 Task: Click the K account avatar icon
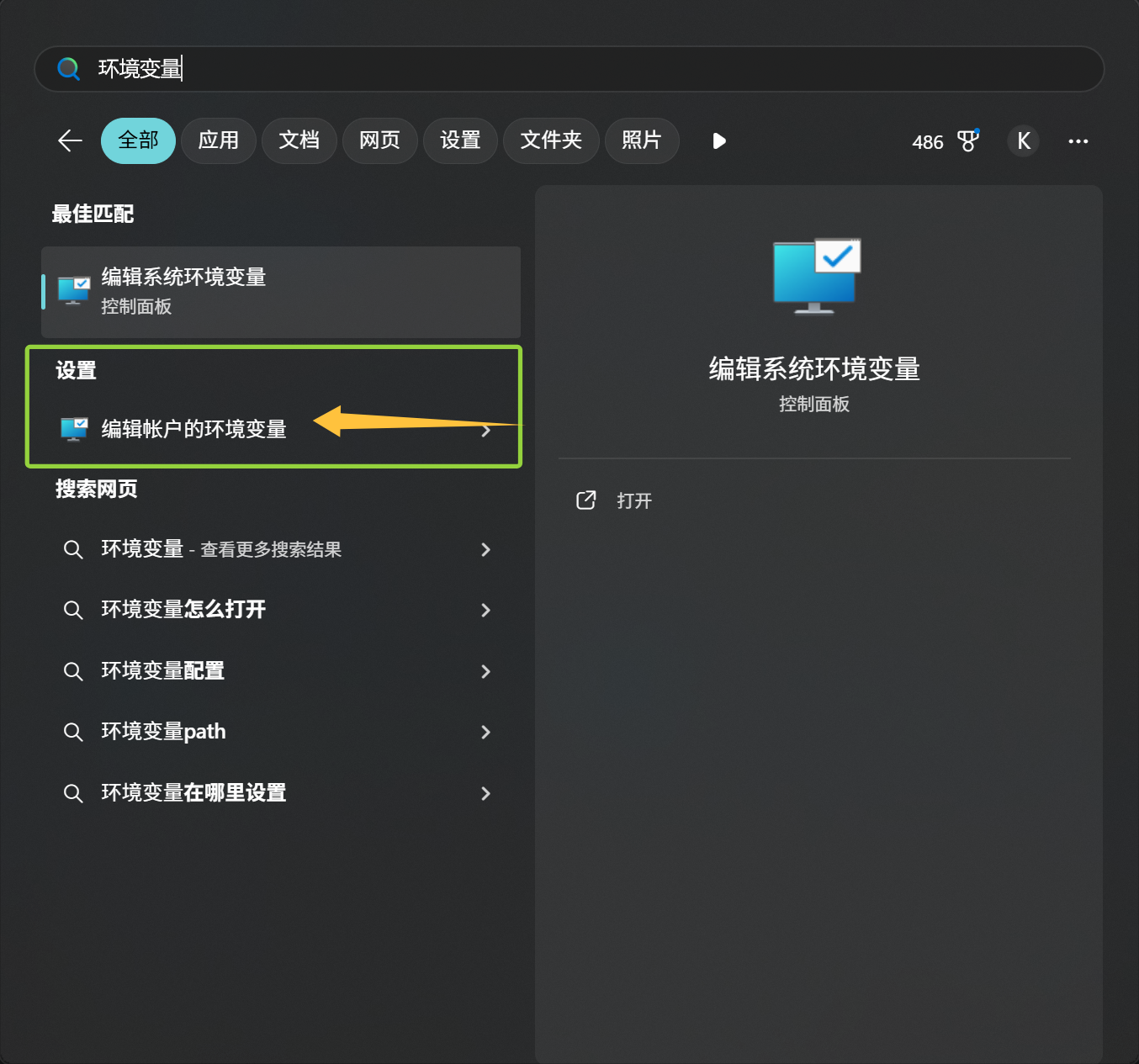pos(1023,140)
